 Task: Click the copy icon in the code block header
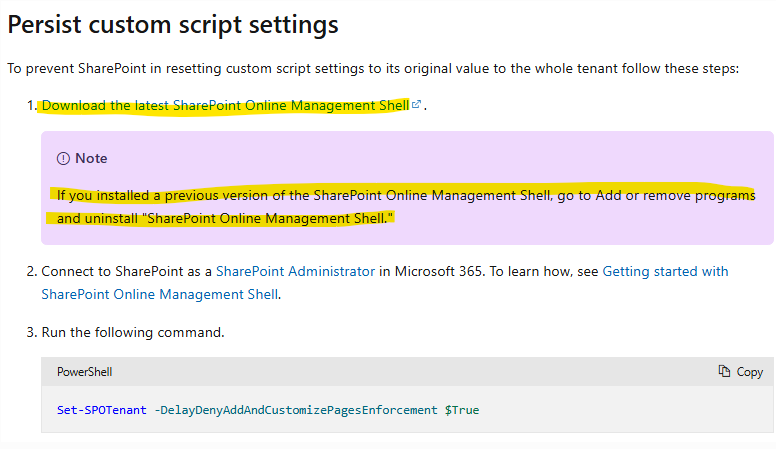724,371
